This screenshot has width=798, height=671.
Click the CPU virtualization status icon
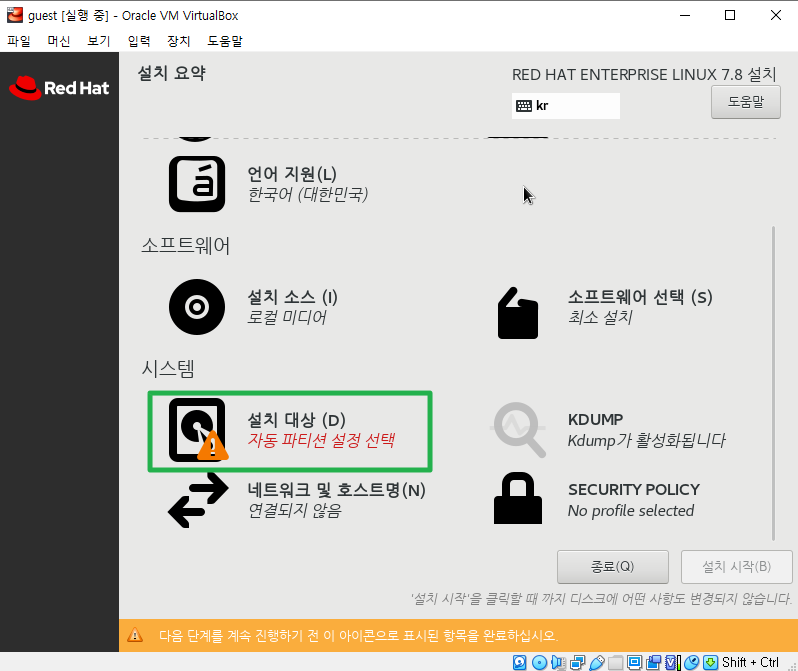[673, 662]
